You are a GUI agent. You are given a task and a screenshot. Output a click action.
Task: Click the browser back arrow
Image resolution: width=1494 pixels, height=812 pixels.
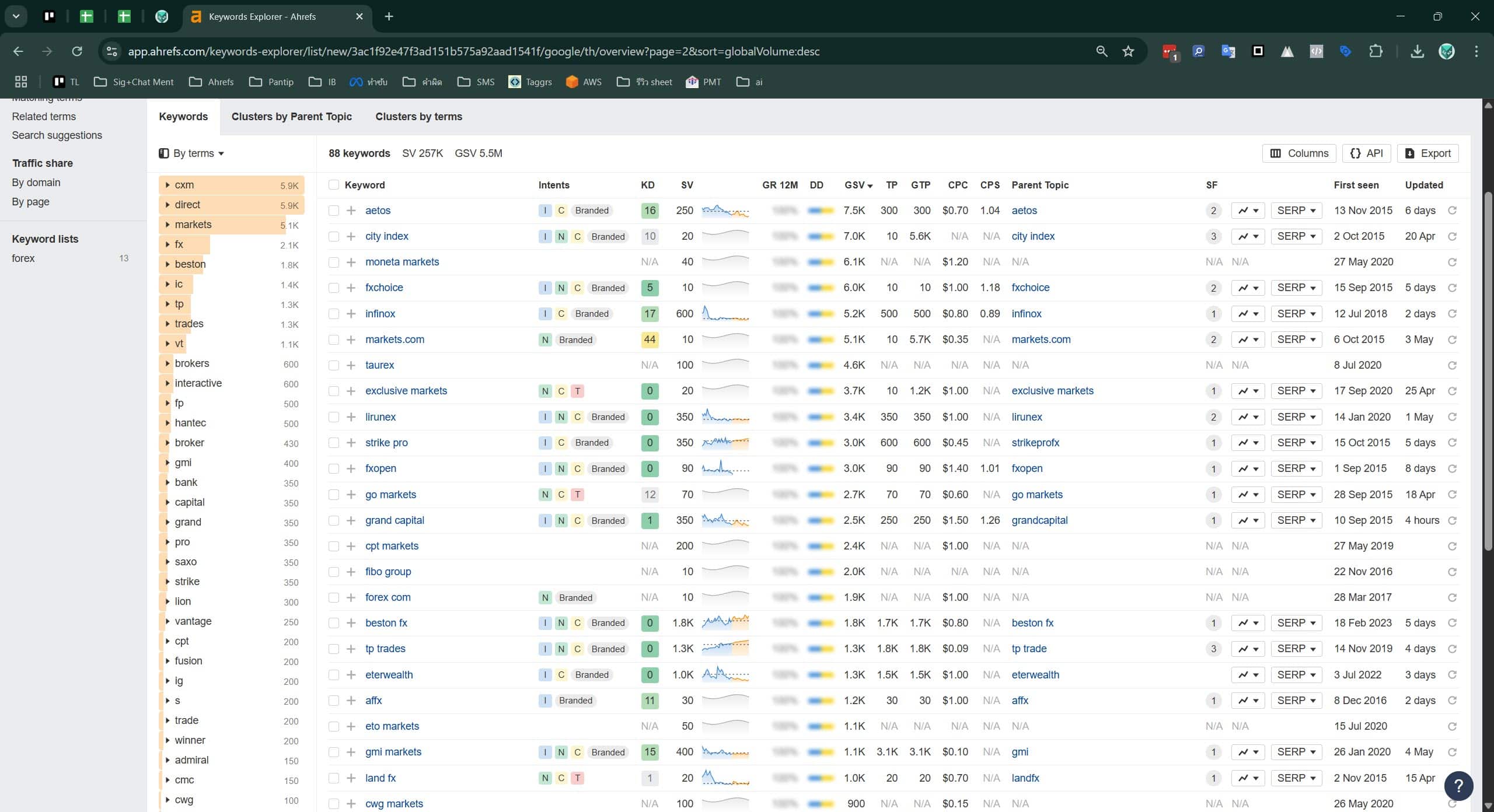pyautogui.click(x=18, y=51)
